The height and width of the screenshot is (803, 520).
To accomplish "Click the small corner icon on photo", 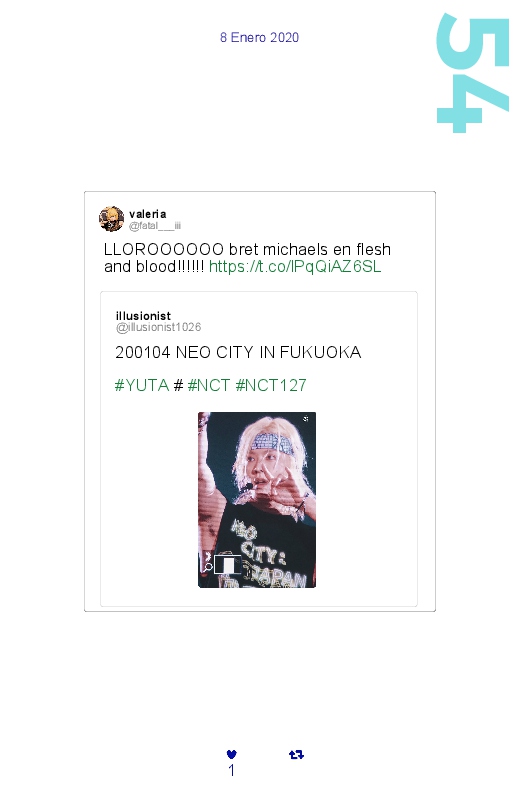I will coord(306,419).
